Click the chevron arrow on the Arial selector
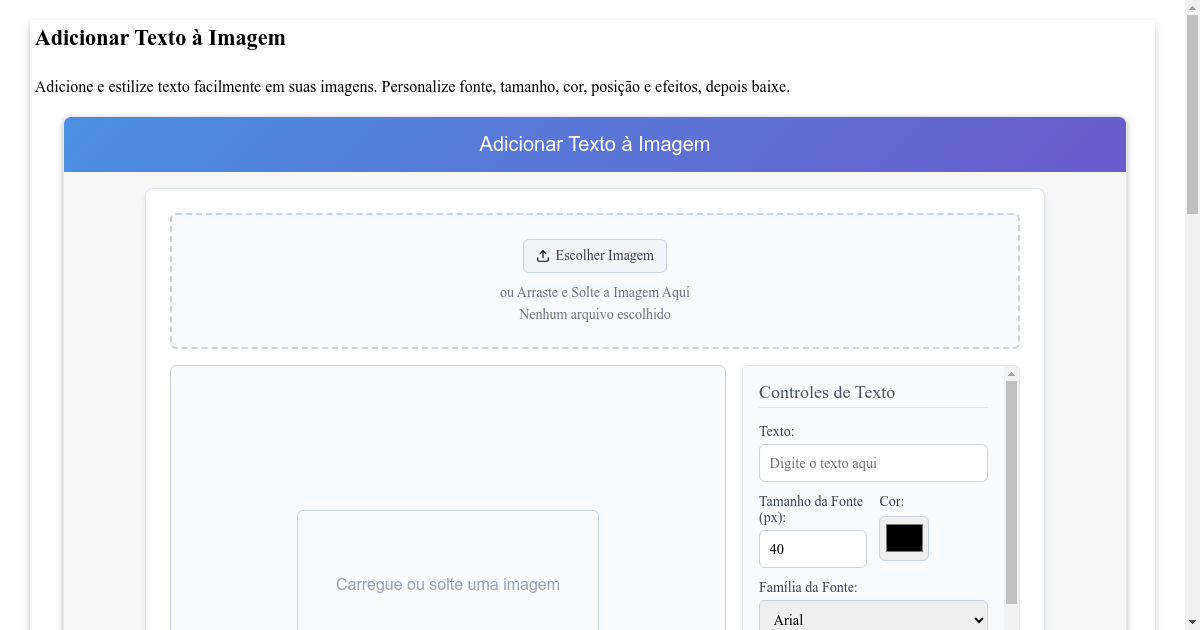The width and height of the screenshot is (1200, 630). point(976,618)
